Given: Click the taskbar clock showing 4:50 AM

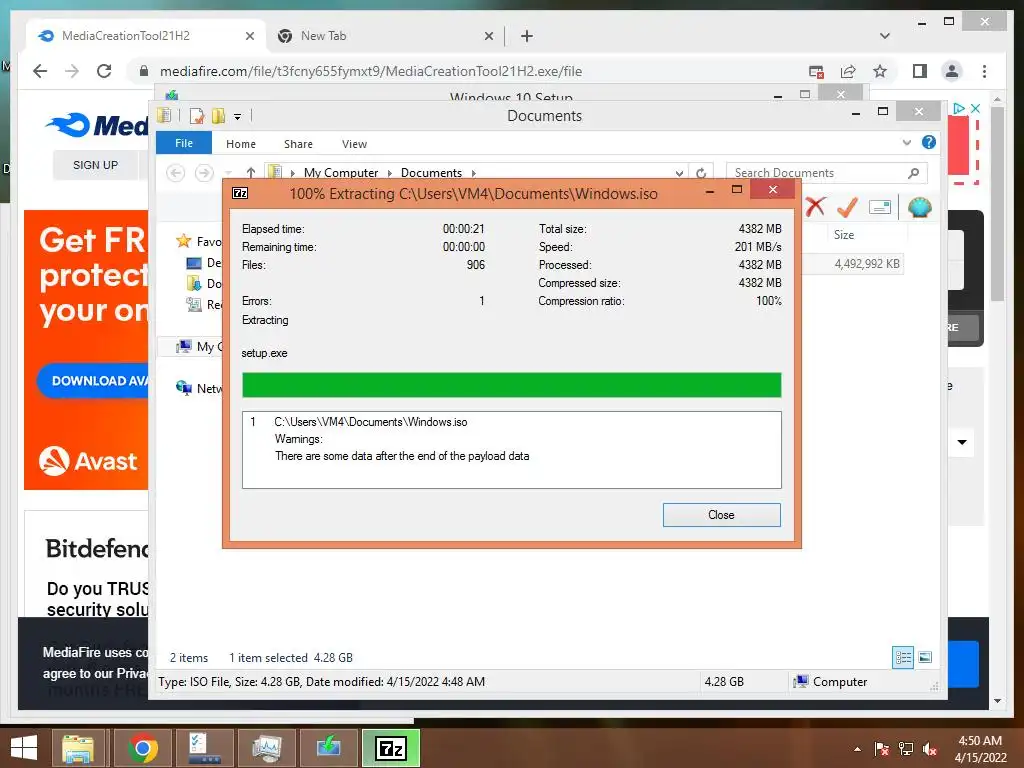Looking at the screenshot, I should coord(980,749).
